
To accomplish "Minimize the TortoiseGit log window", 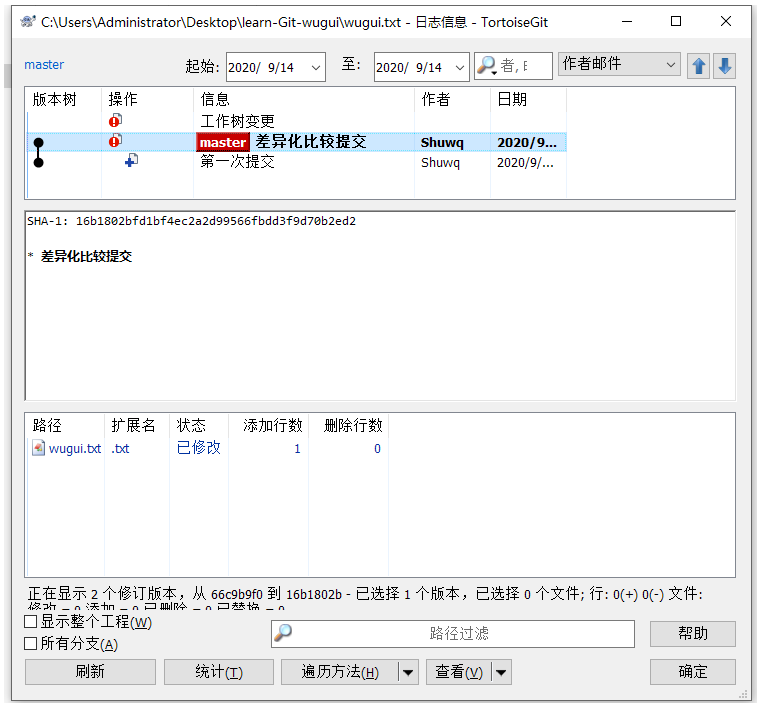I will pos(627,21).
